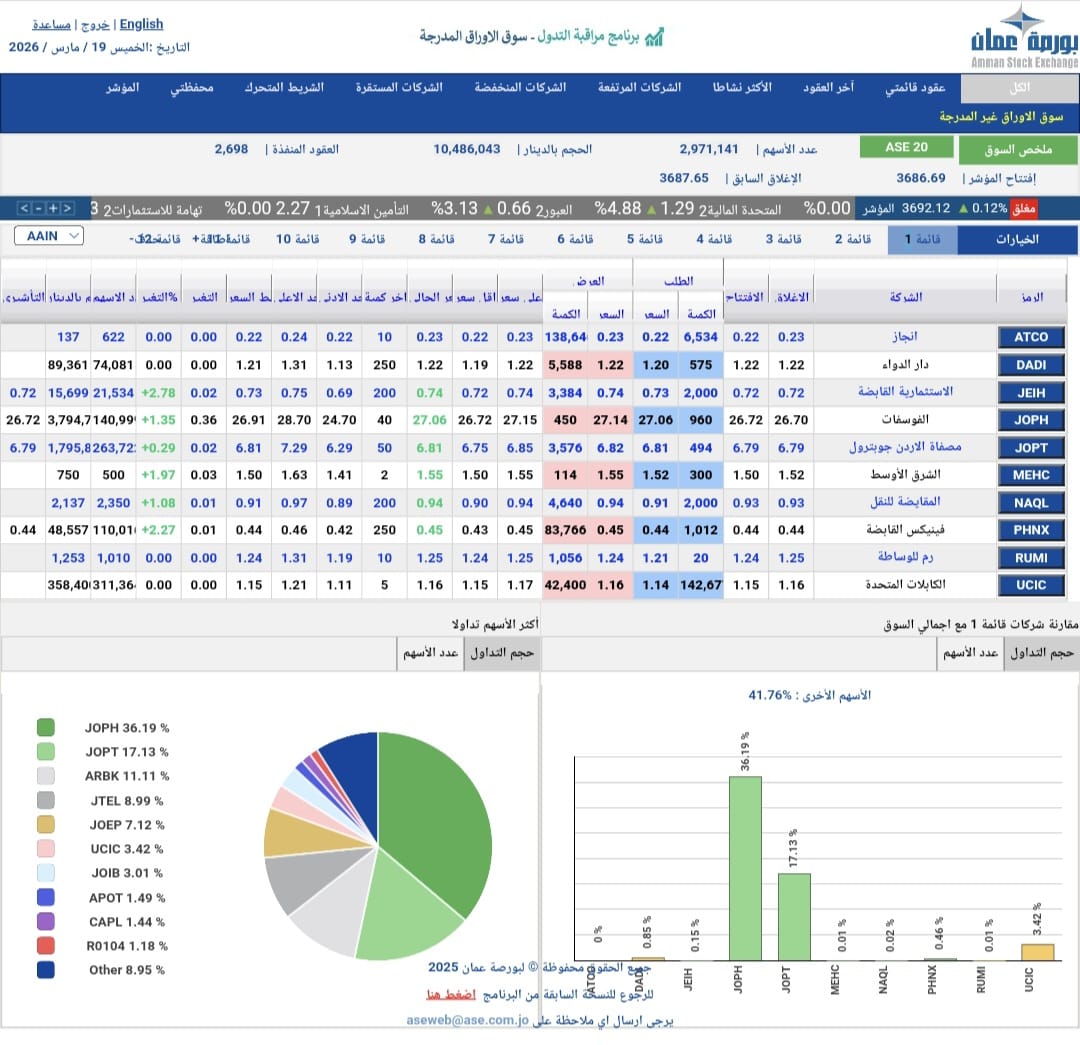This screenshot has width=1080, height=1045.
Task: Open the الخيارات options menu
Action: pyautogui.click(x=1017, y=240)
